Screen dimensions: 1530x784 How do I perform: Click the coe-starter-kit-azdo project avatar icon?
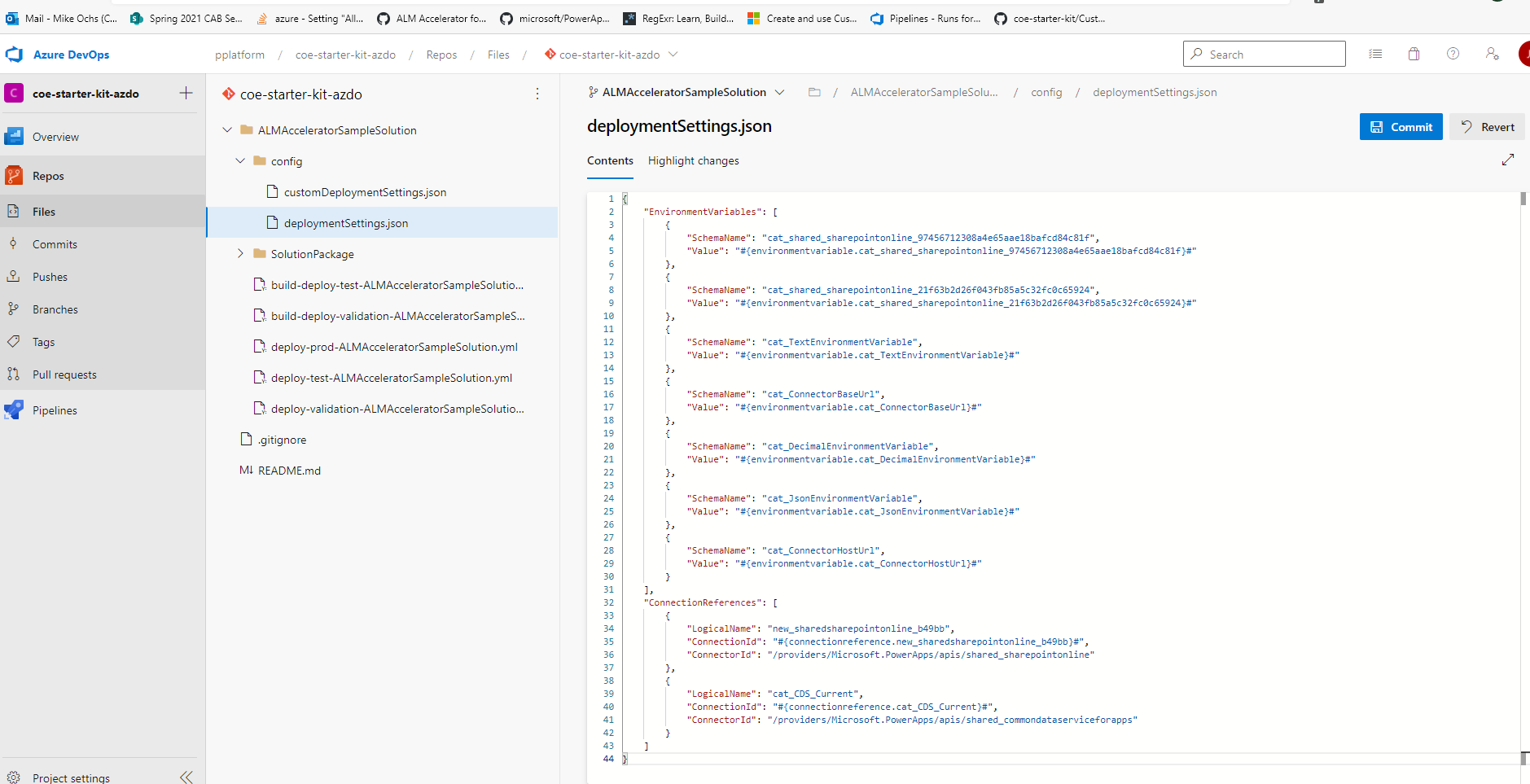(x=14, y=93)
